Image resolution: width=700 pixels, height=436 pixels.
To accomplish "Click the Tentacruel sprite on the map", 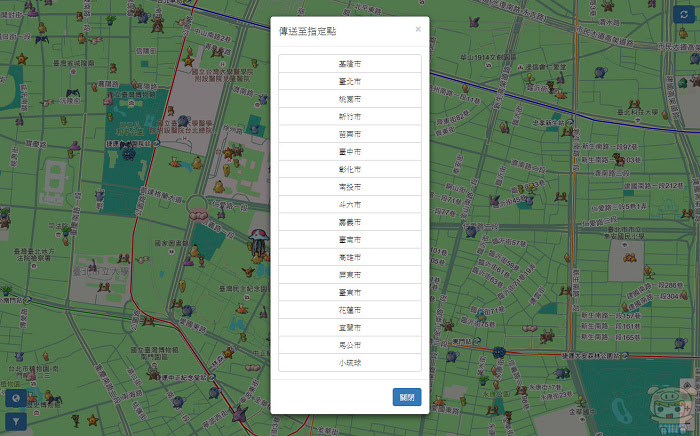I will [x=258, y=242].
